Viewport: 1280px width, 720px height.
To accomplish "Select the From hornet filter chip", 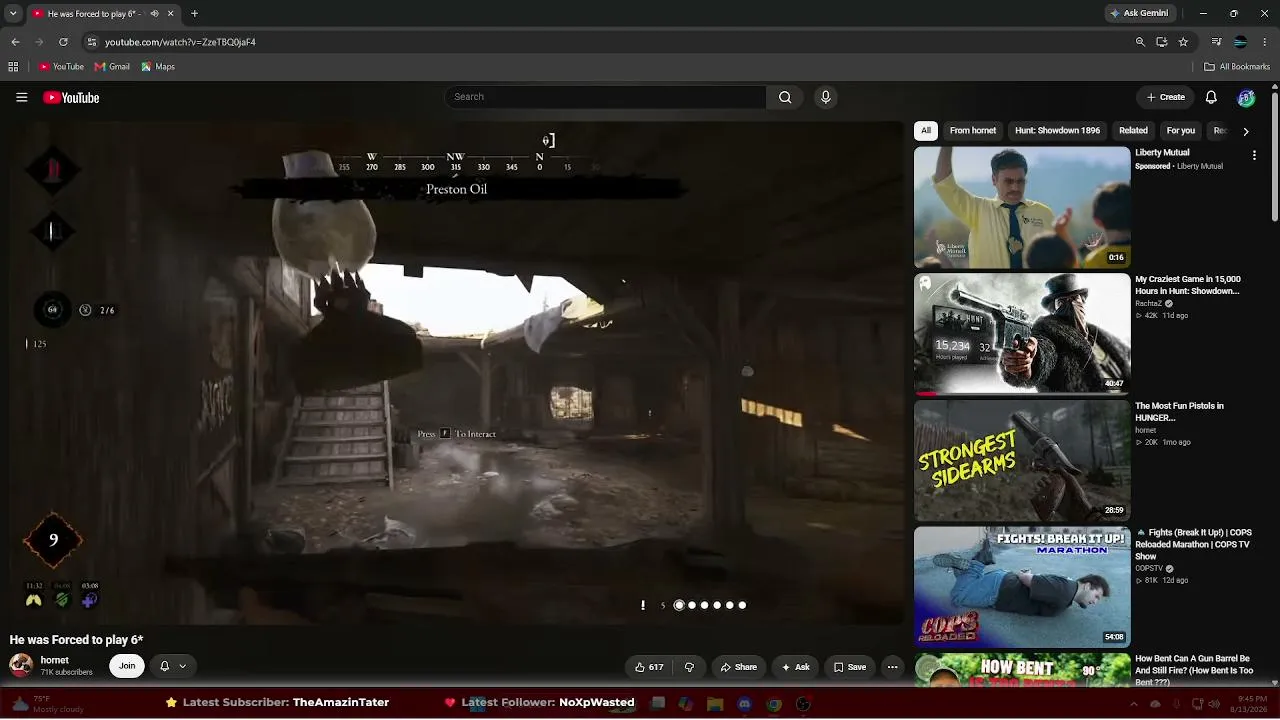I will [973, 131].
